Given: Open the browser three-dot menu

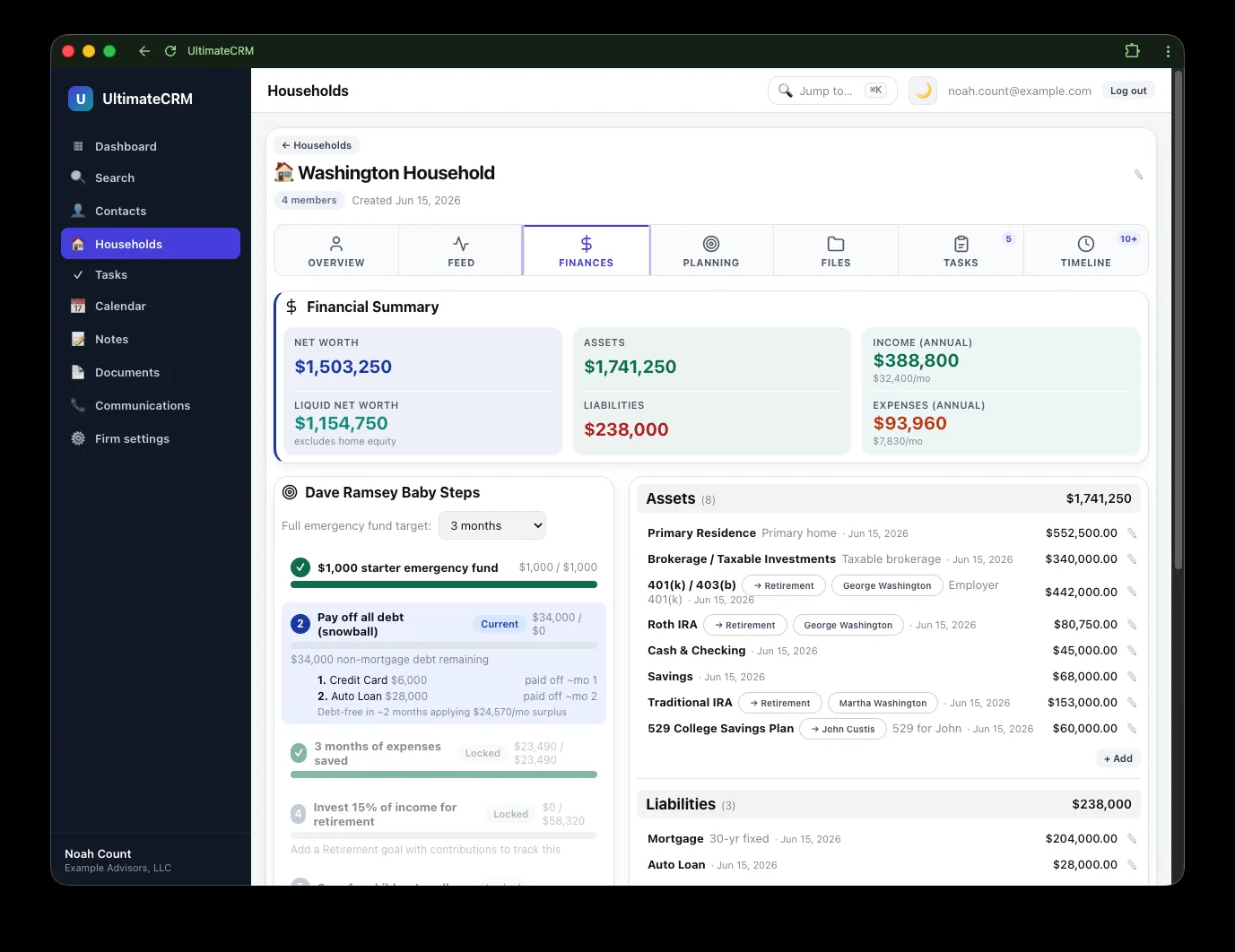Looking at the screenshot, I should pos(1168,51).
